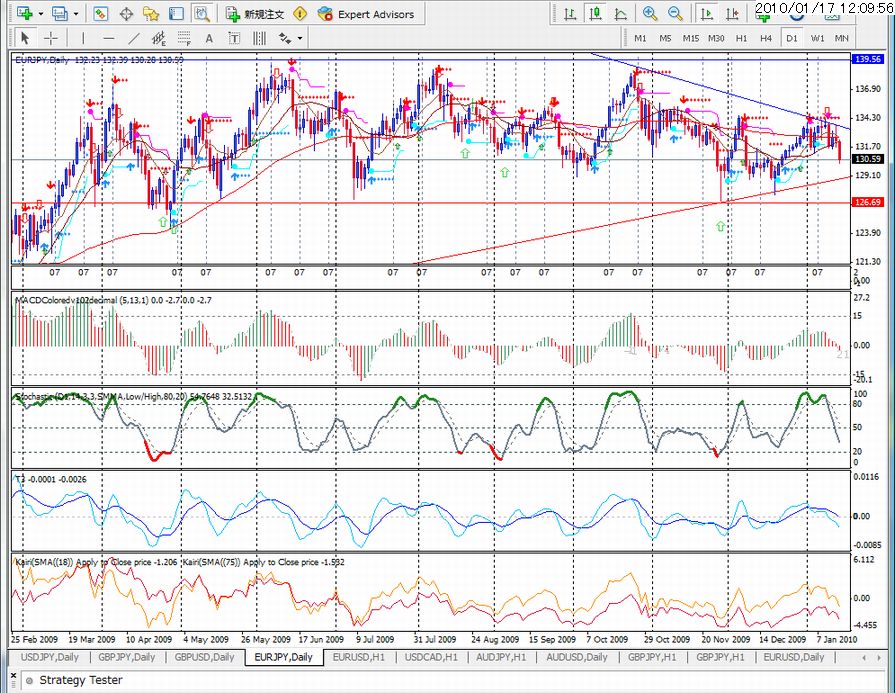This screenshot has height=693, width=895.
Task: Expand the arrows objects dropdown
Action: pos(299,38)
